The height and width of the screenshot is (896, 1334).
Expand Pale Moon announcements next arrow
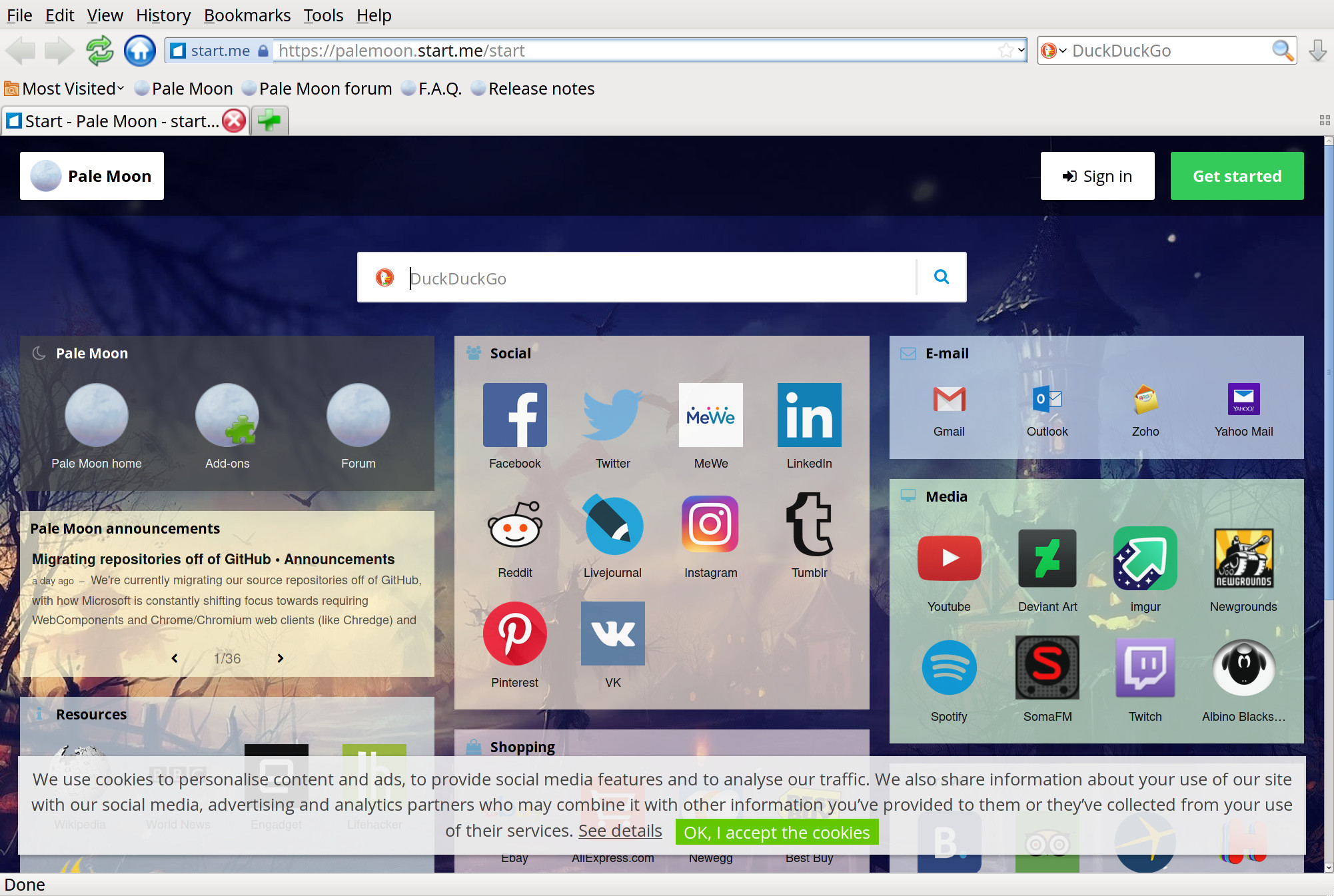281,657
